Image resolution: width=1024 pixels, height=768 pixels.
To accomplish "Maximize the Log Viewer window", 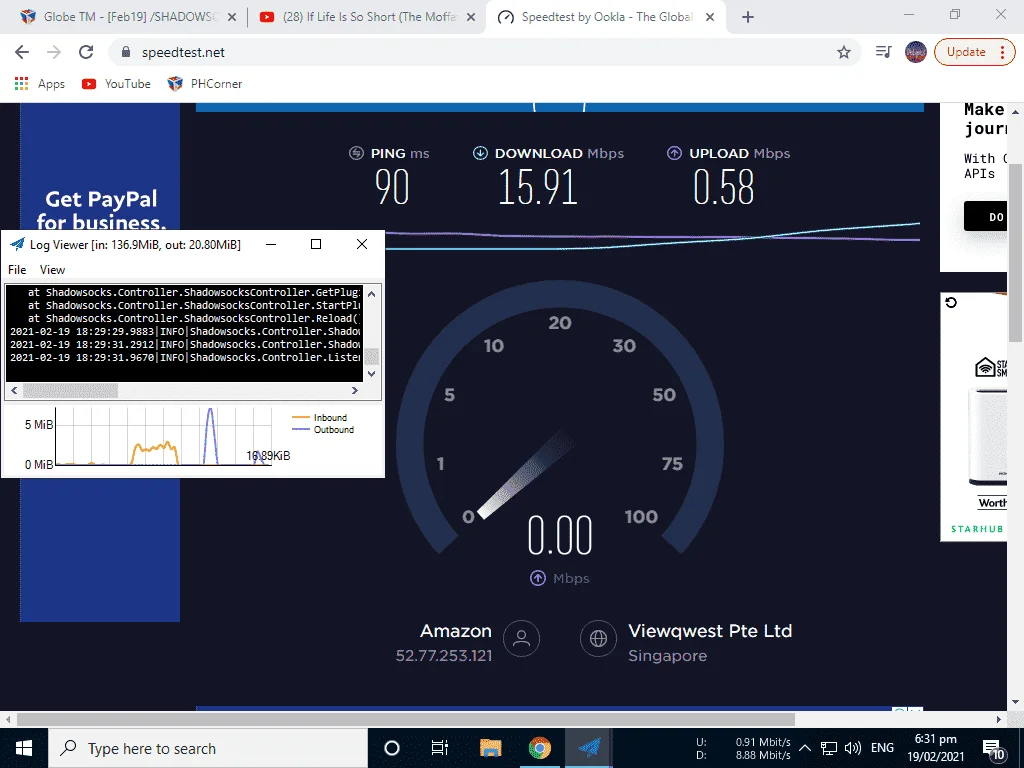I will click(316, 244).
